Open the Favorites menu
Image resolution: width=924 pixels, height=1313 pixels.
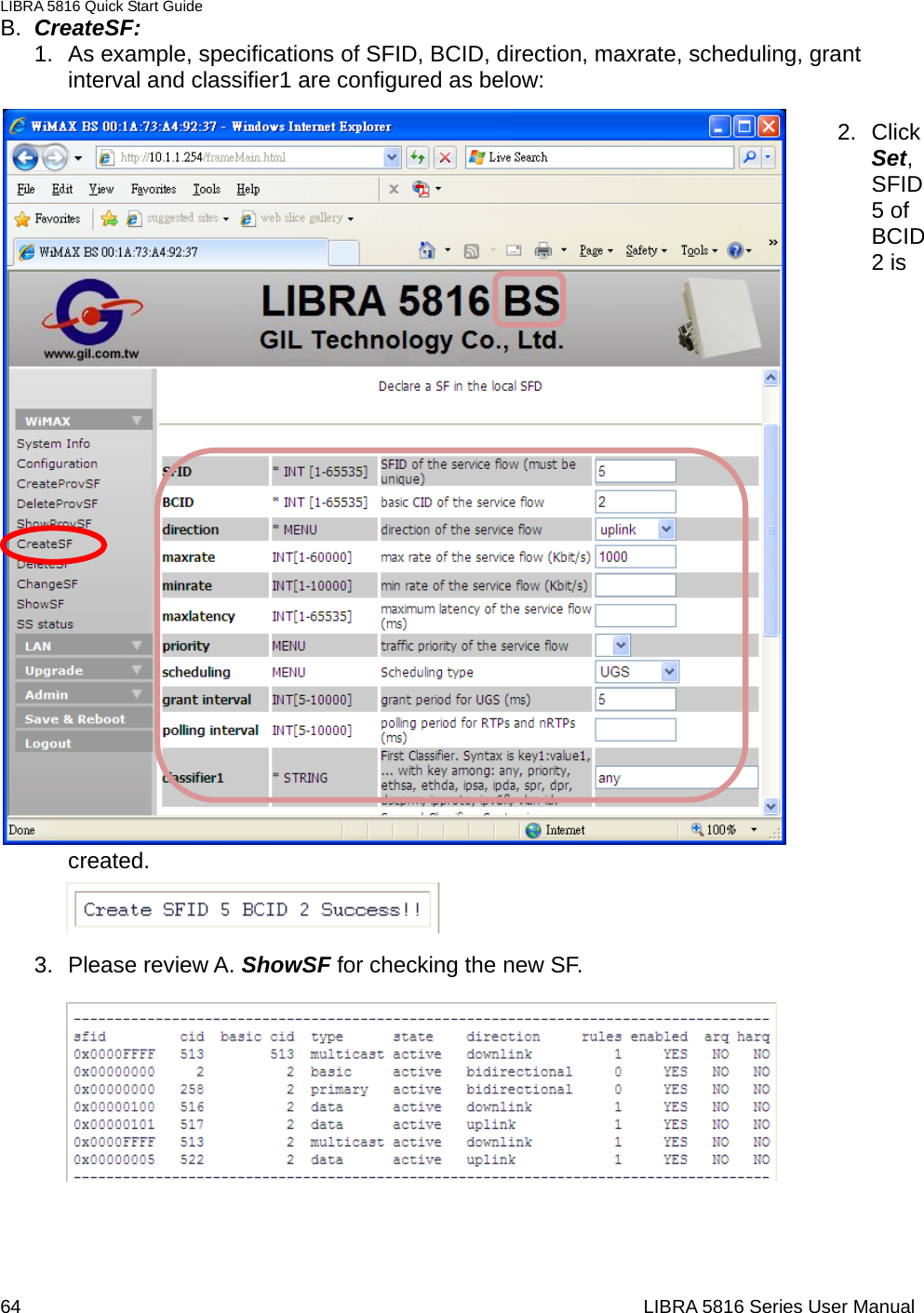click(x=154, y=189)
